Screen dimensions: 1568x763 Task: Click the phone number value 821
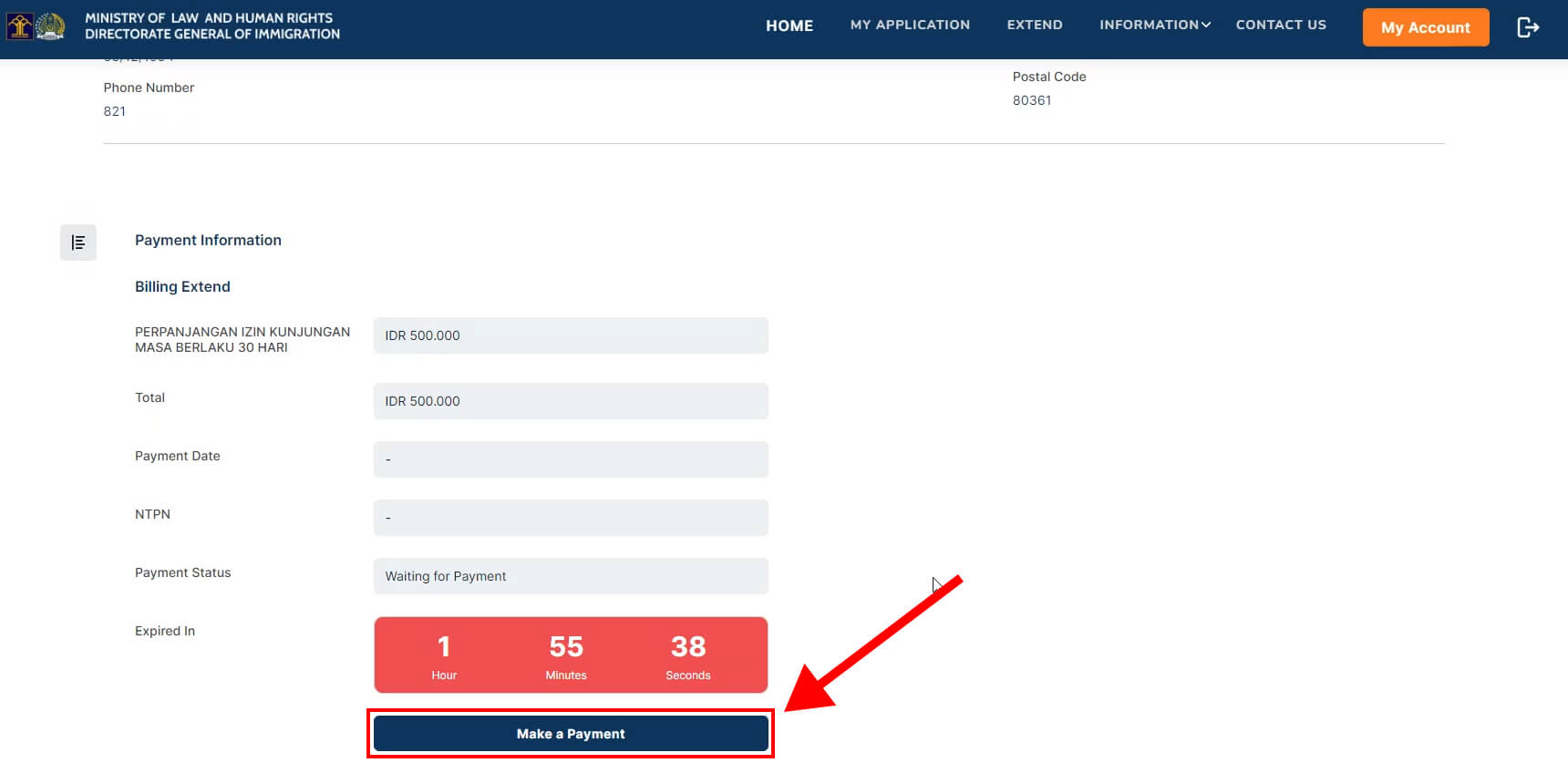pos(115,111)
